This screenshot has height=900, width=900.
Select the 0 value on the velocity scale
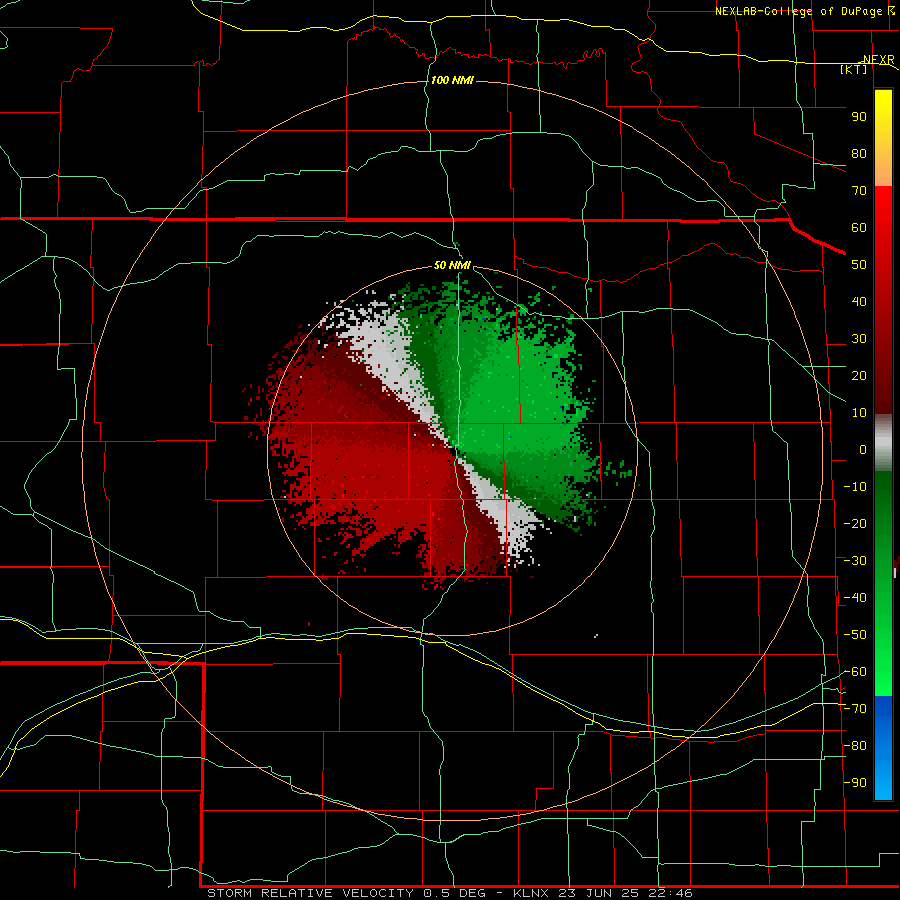point(863,449)
